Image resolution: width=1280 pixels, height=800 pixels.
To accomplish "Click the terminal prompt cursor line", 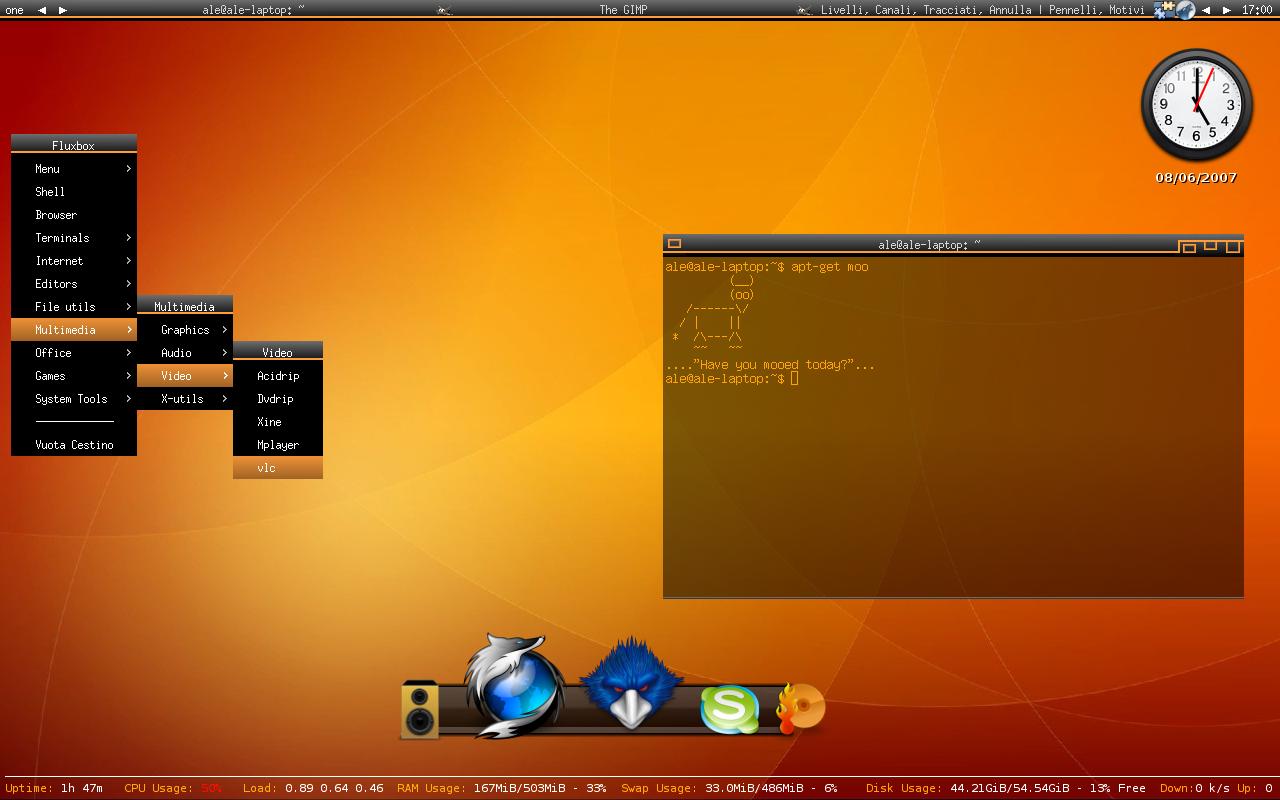I will (732, 379).
